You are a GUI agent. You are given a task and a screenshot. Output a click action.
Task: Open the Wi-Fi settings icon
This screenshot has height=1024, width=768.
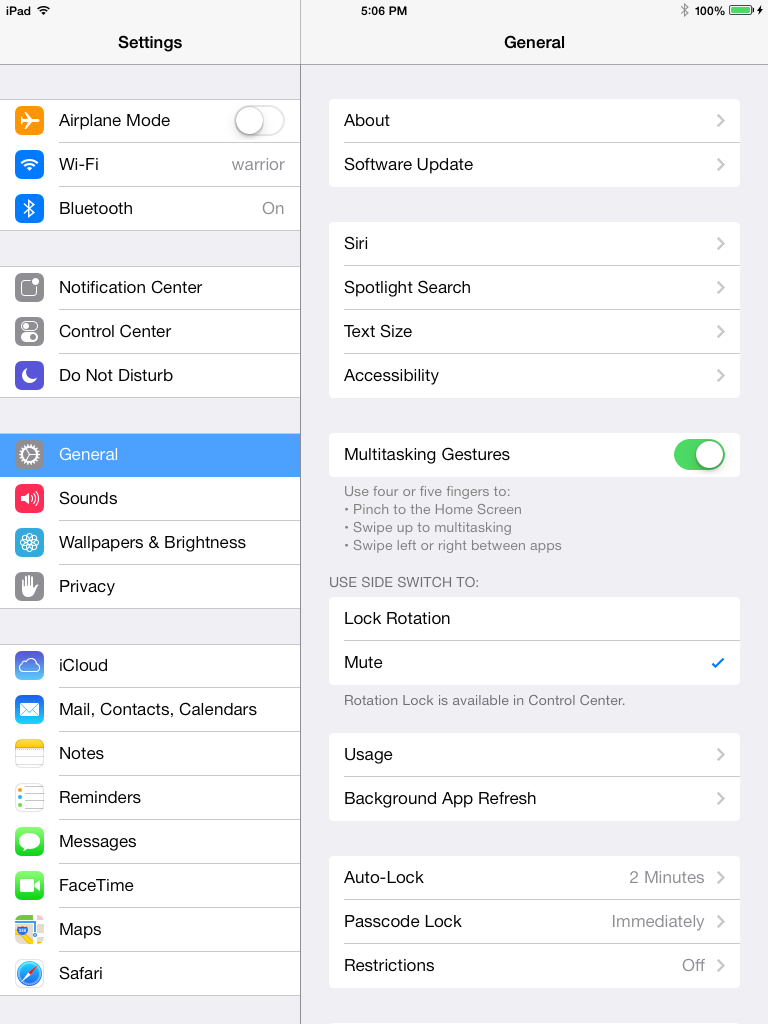pyautogui.click(x=29, y=165)
